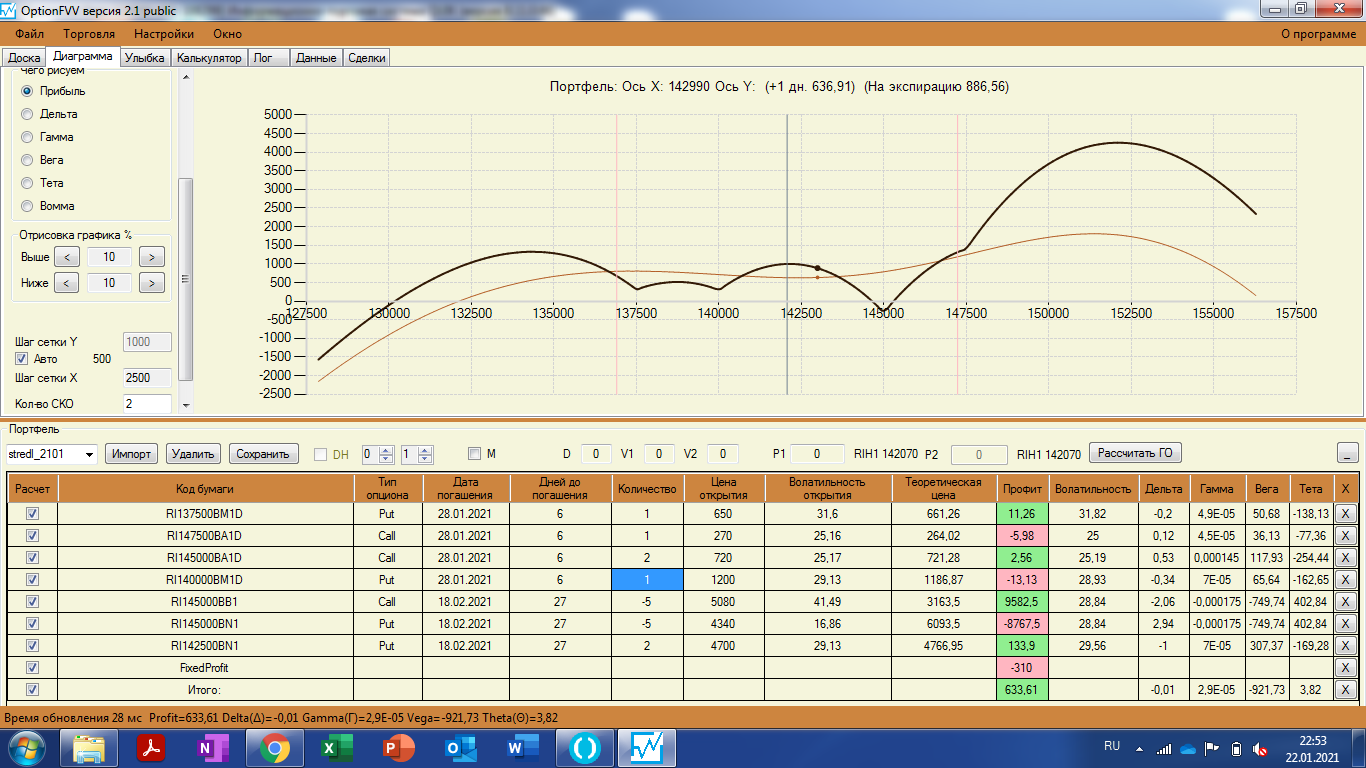Delete the RI140000BM1D position using X
1366x768 pixels.
(x=1346, y=579)
